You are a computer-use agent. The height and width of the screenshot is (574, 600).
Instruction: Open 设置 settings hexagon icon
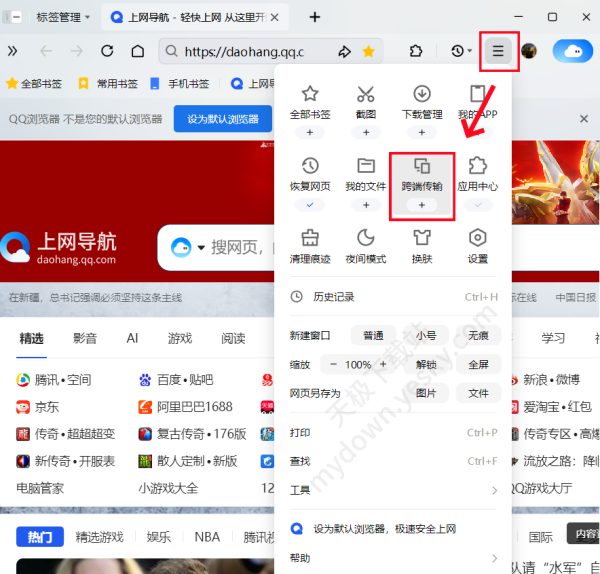pyautogui.click(x=477, y=238)
